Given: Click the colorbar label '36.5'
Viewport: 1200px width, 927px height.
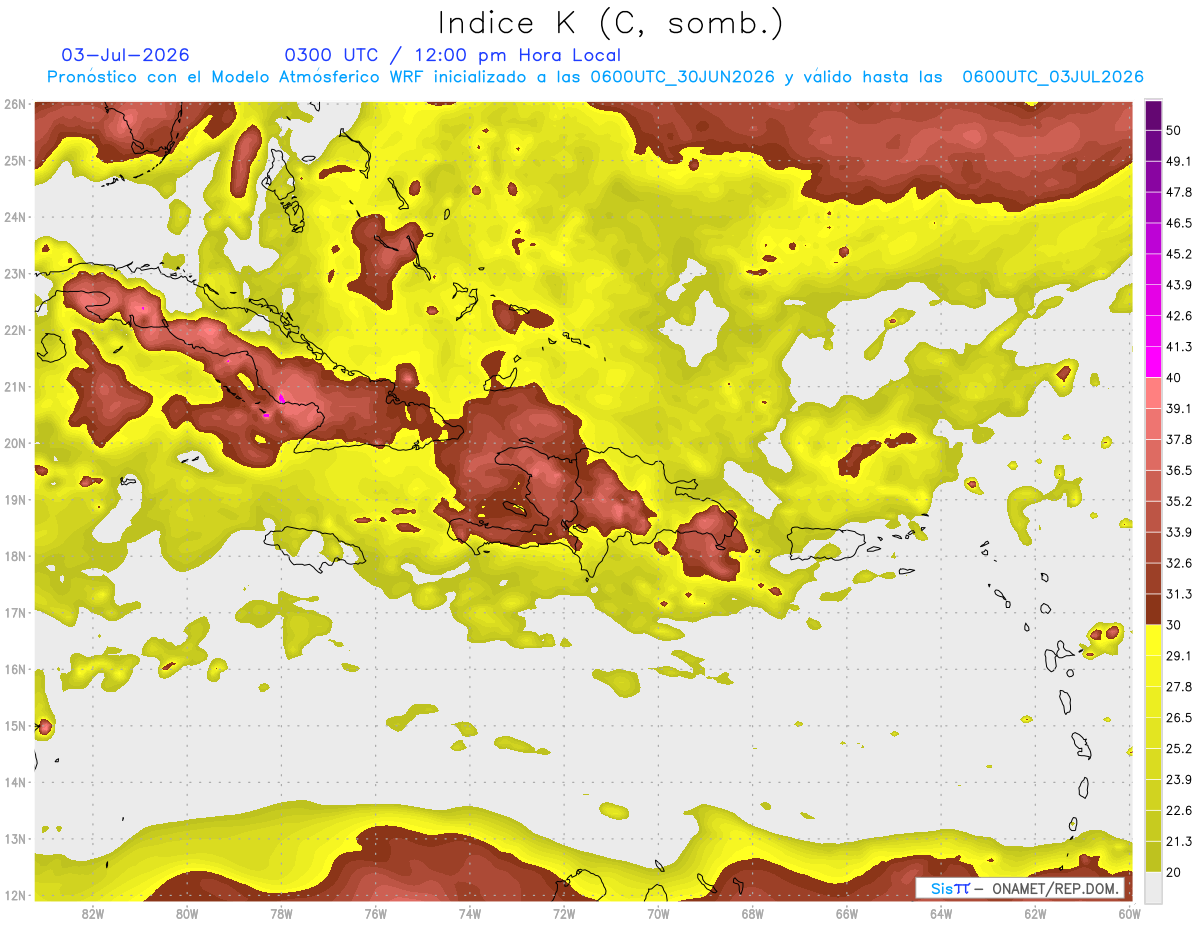Looking at the screenshot, I should (1180, 470).
